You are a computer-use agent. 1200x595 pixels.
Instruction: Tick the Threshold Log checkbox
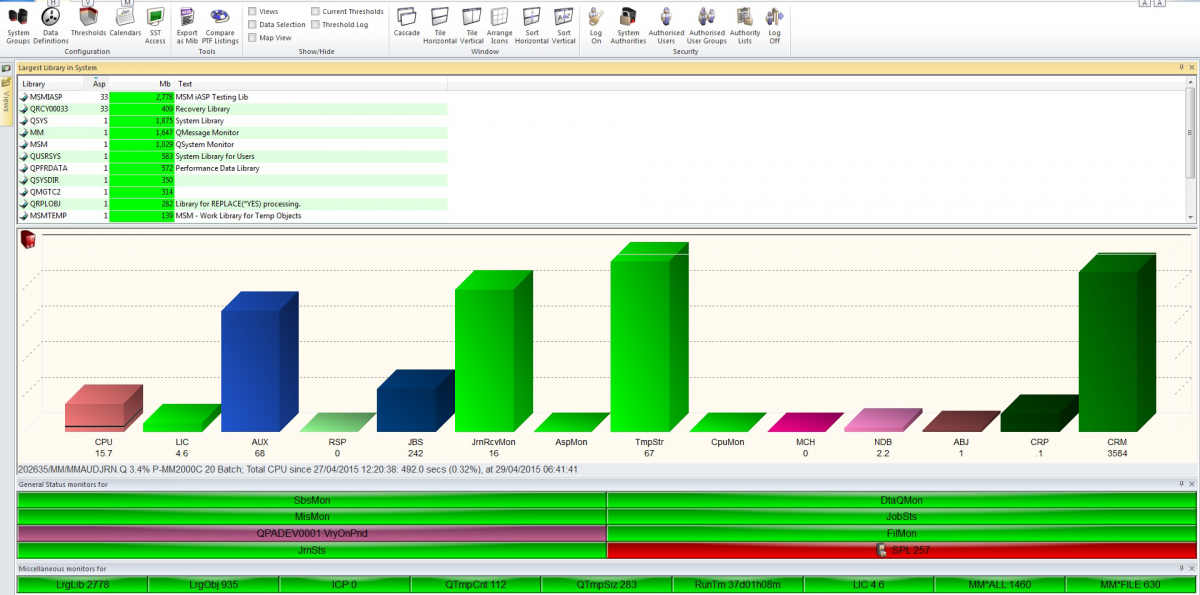(x=316, y=24)
